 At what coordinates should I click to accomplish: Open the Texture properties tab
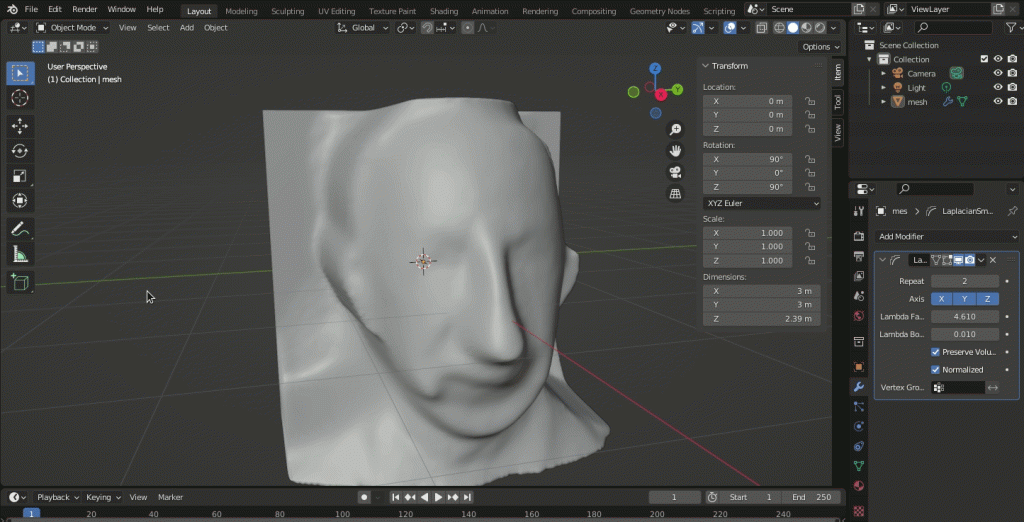[859, 510]
